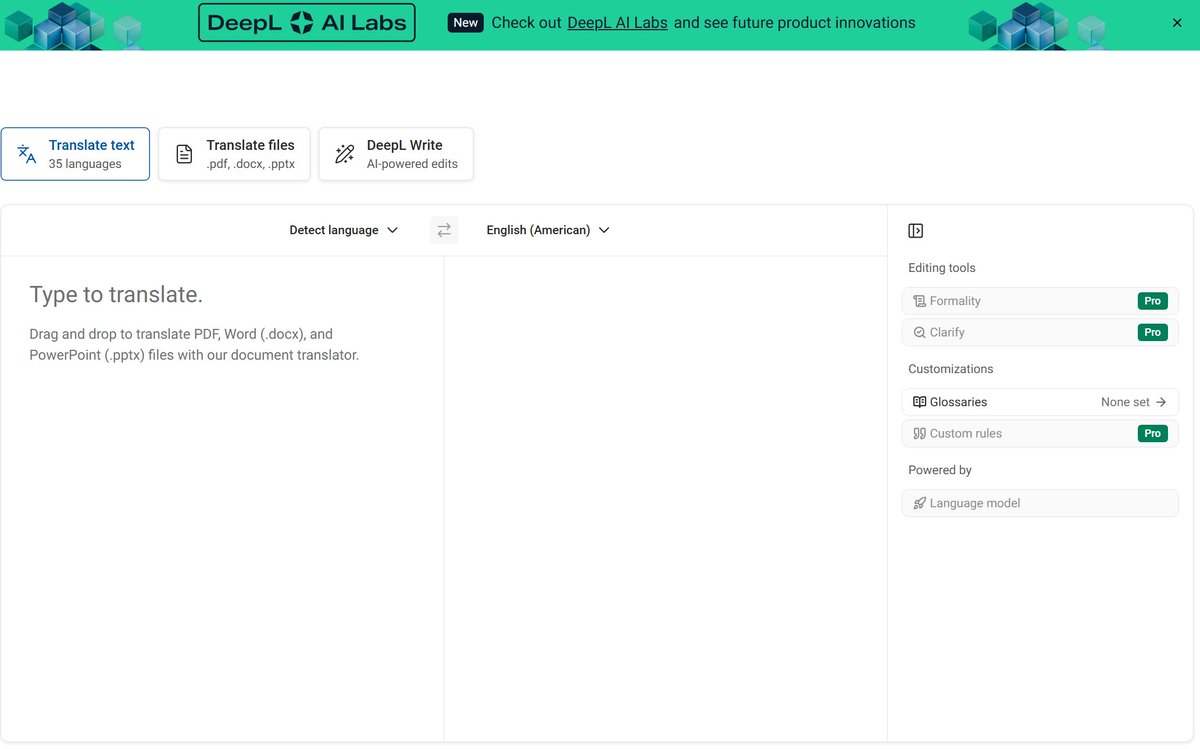This screenshot has height=749, width=1200.
Task: Open the Detect language dropdown
Action: click(x=344, y=230)
